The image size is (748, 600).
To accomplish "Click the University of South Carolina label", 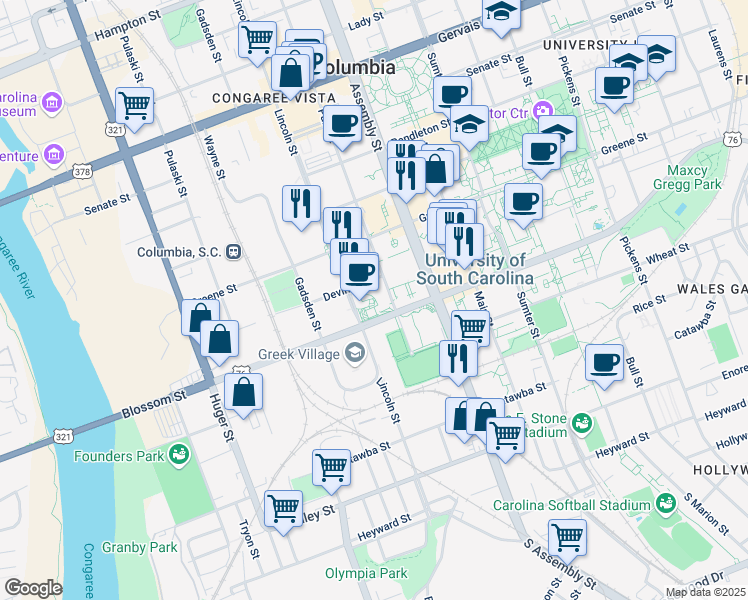I will (475, 269).
